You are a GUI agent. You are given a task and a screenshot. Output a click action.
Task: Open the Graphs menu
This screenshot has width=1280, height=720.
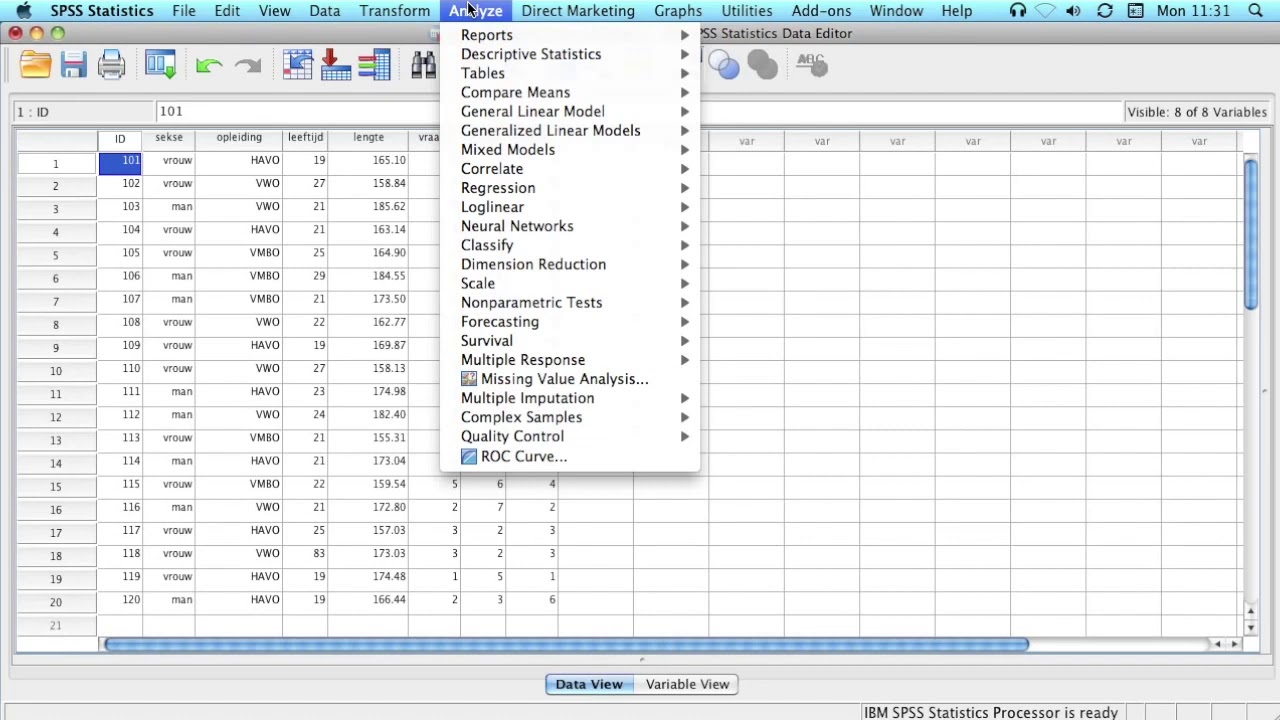pos(678,11)
